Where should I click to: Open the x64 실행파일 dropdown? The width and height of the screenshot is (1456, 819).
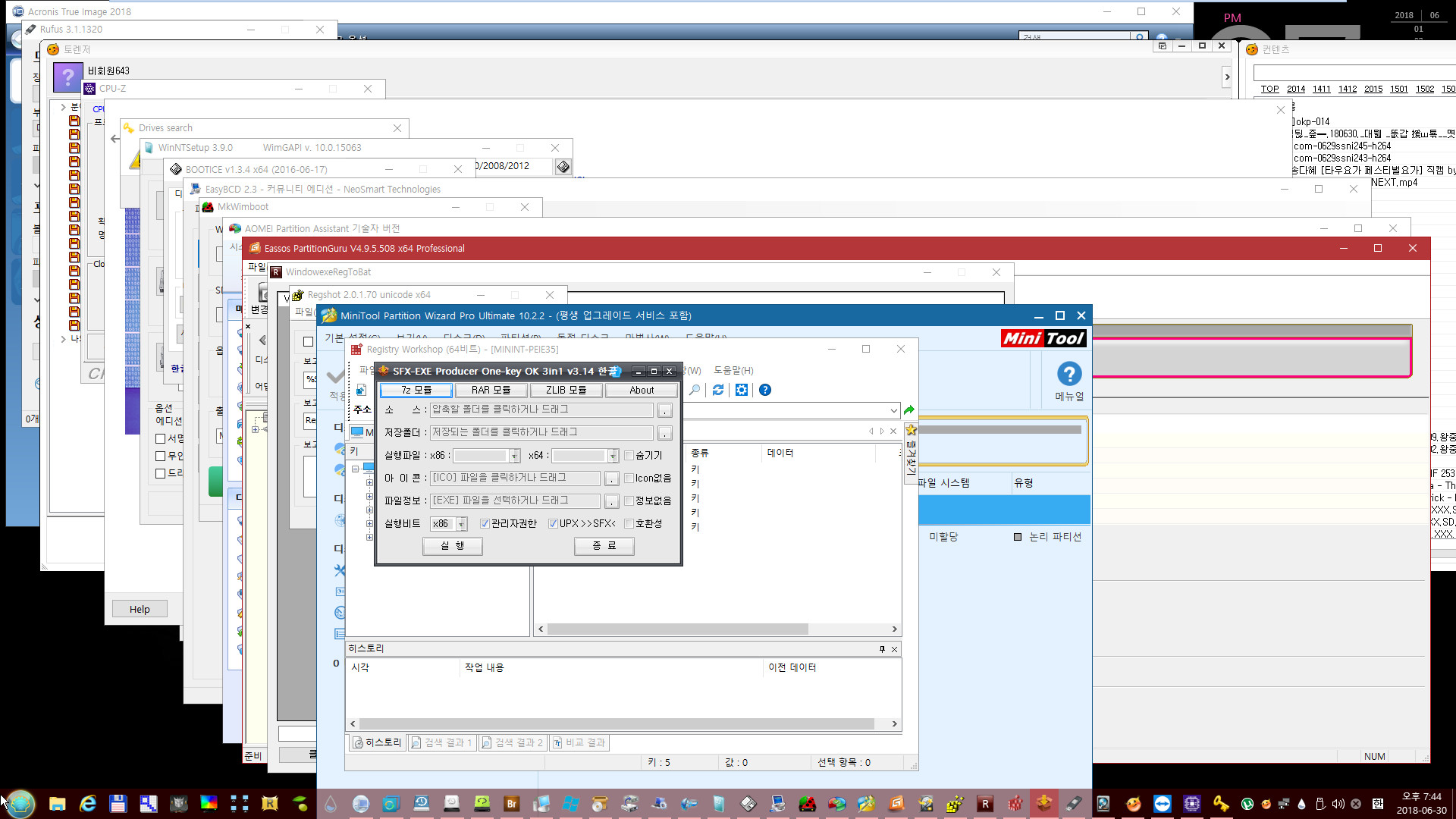pos(613,456)
